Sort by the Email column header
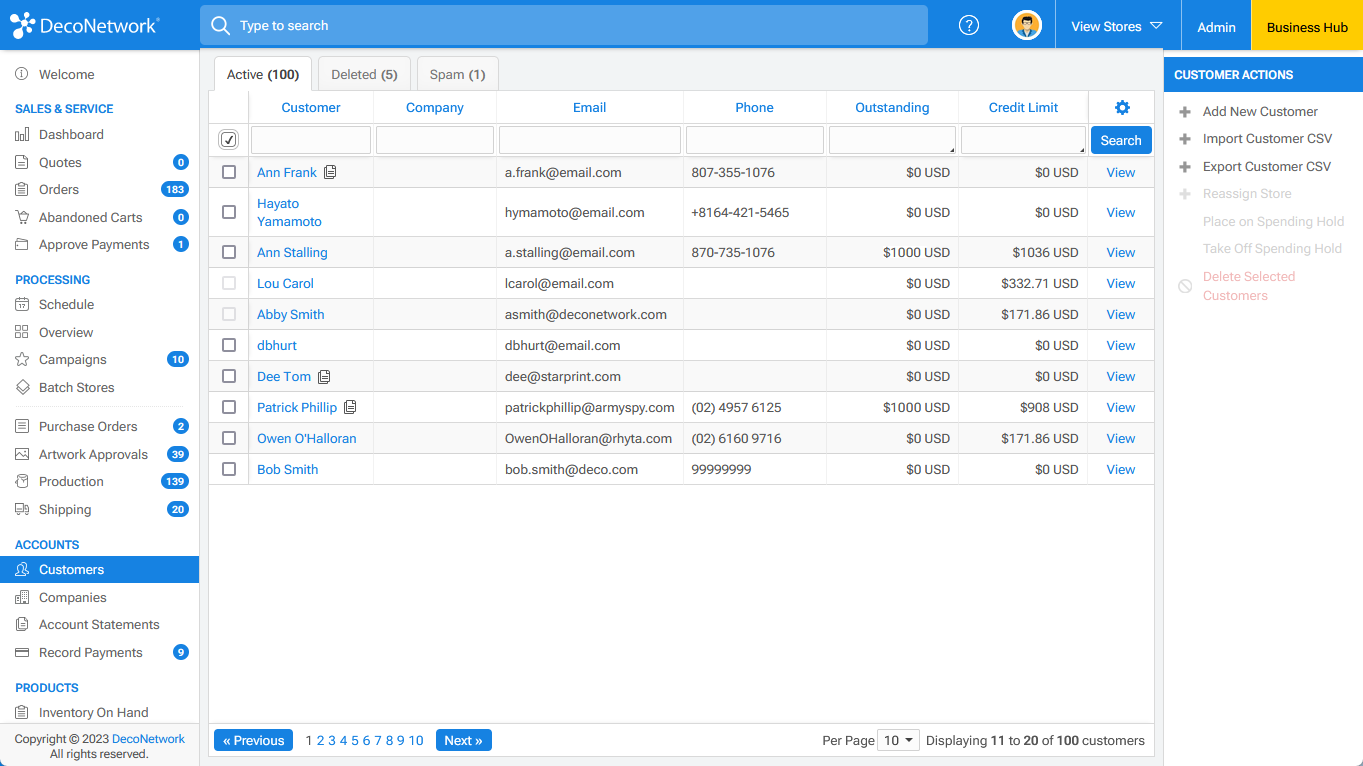This screenshot has height=766, width=1363. click(x=589, y=107)
